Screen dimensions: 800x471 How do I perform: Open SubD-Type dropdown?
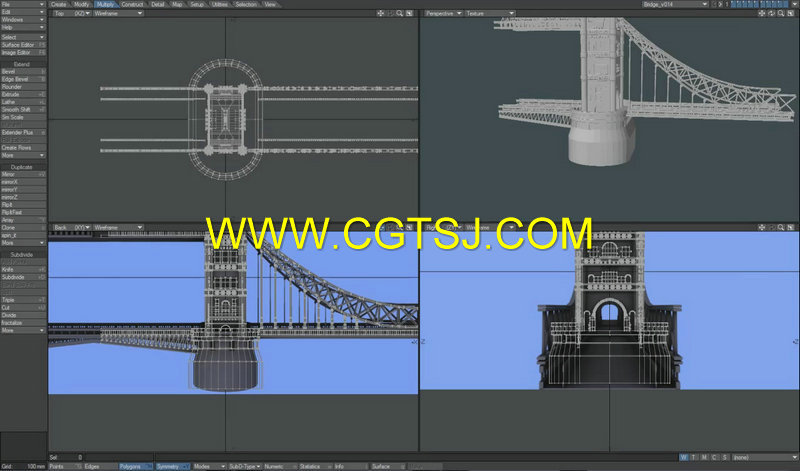244,466
